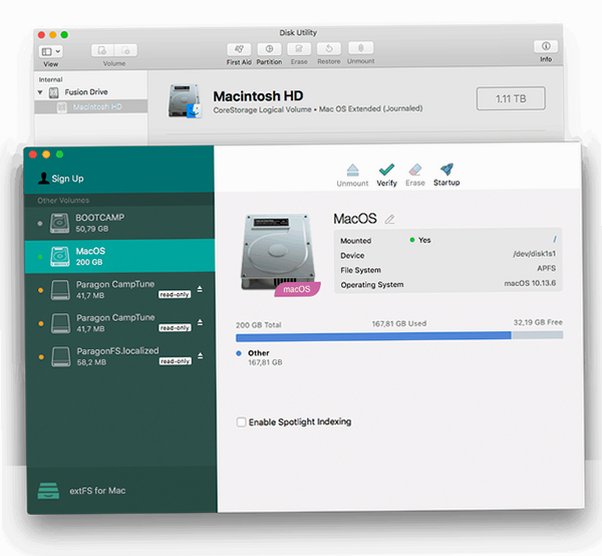Click Restore icon in Disk Utility
Image resolution: width=602 pixels, height=556 pixels.
(329, 48)
